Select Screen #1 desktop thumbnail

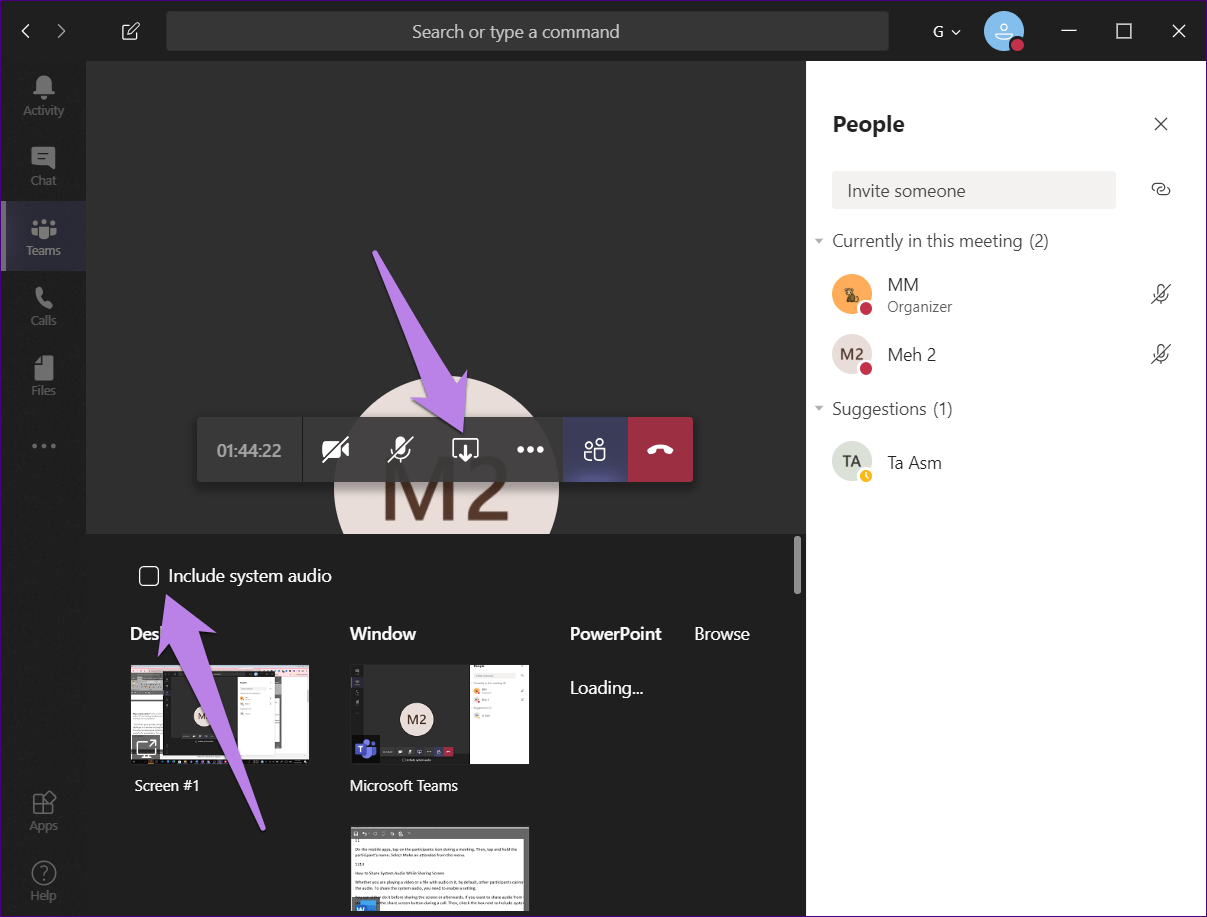coord(220,714)
